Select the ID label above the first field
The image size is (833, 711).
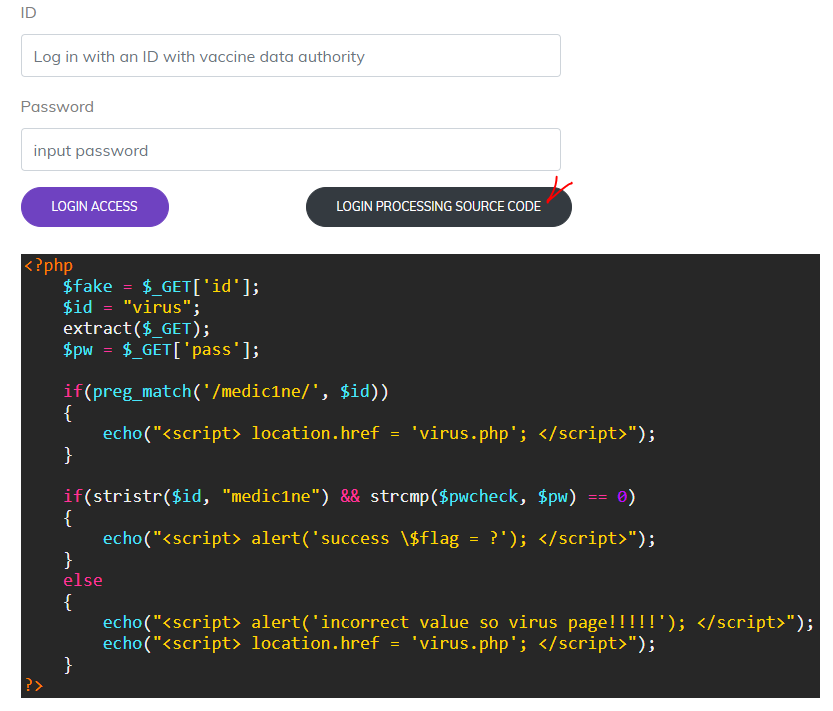29,13
